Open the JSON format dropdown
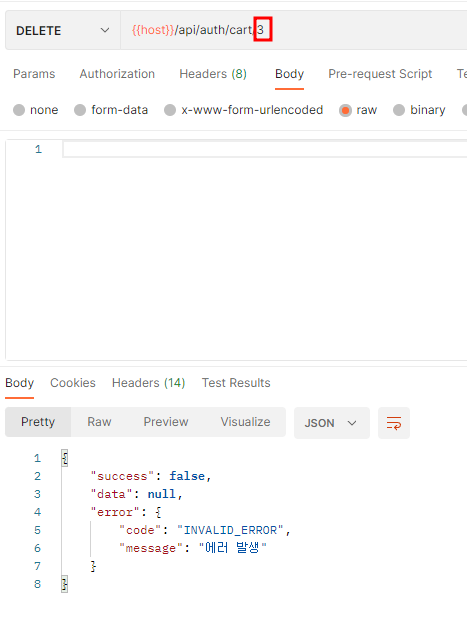 coord(331,423)
